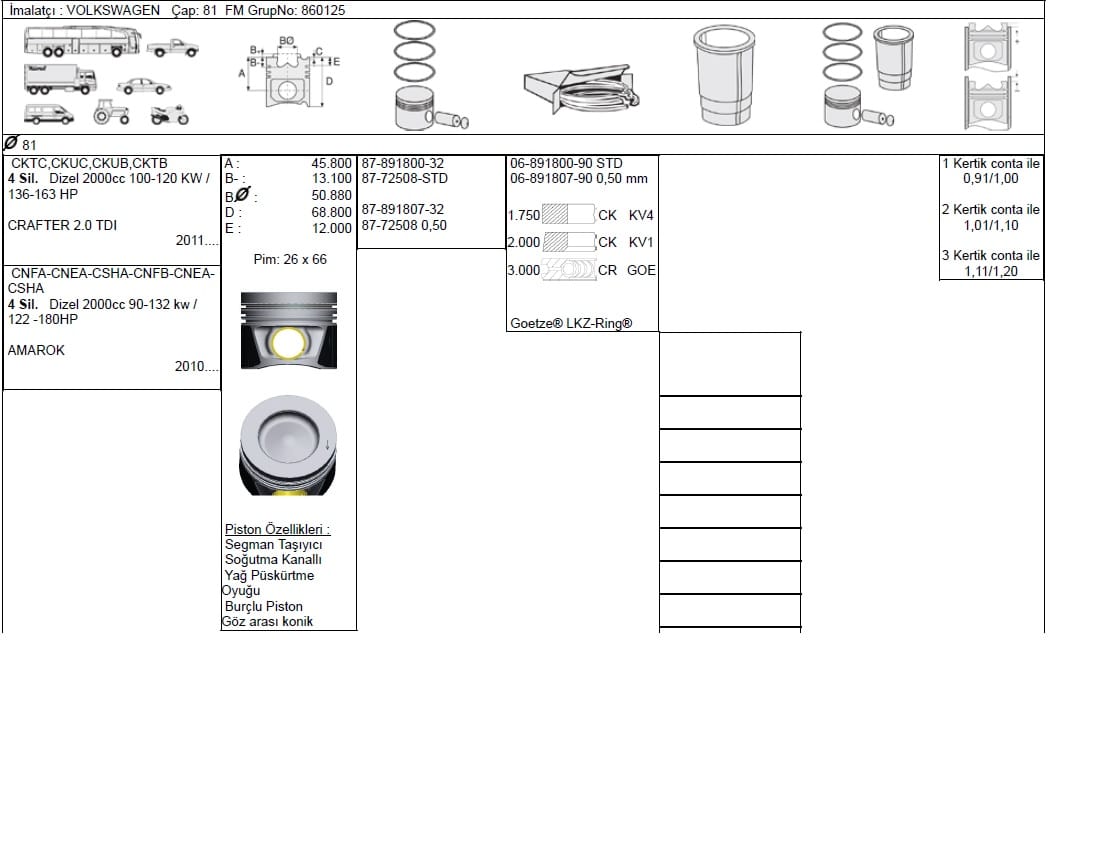
Task: Click the 2.000 CK ring profile icon
Action: coord(568,242)
